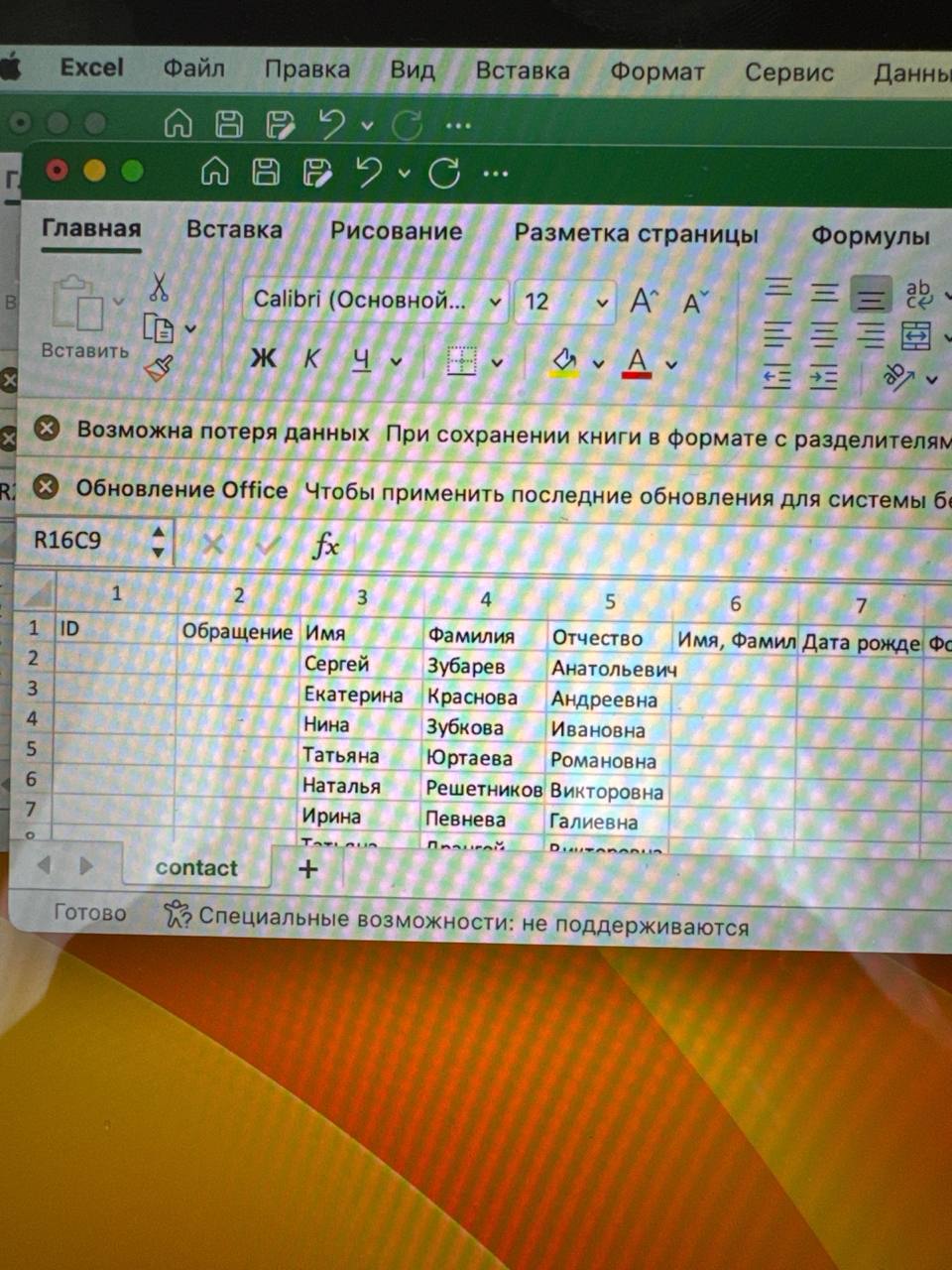Viewport: 952px width, 1270px height.
Task: Decrease font size with small A icon
Action: 695,302
